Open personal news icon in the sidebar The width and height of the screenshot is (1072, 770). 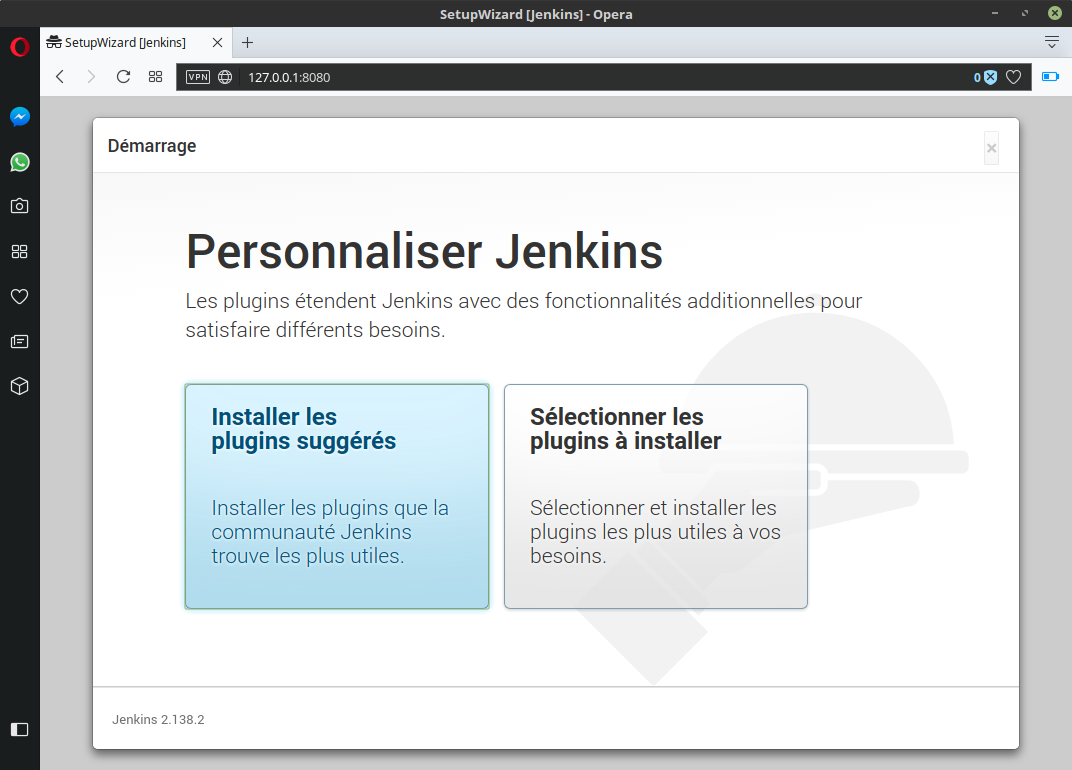[19, 341]
